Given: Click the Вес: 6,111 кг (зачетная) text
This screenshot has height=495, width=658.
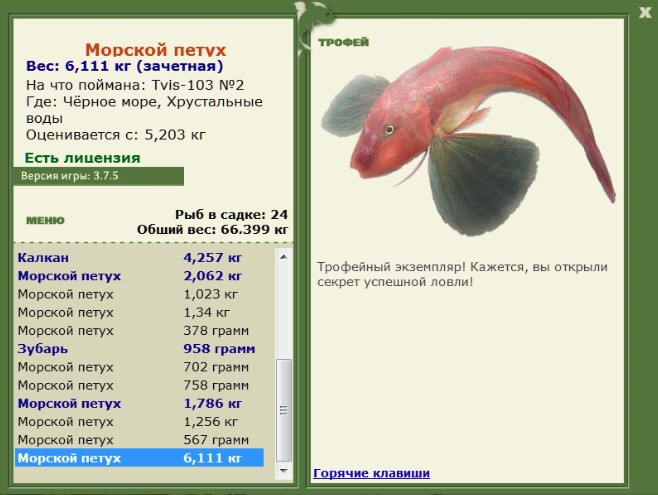Looking at the screenshot, I should pos(125,66).
